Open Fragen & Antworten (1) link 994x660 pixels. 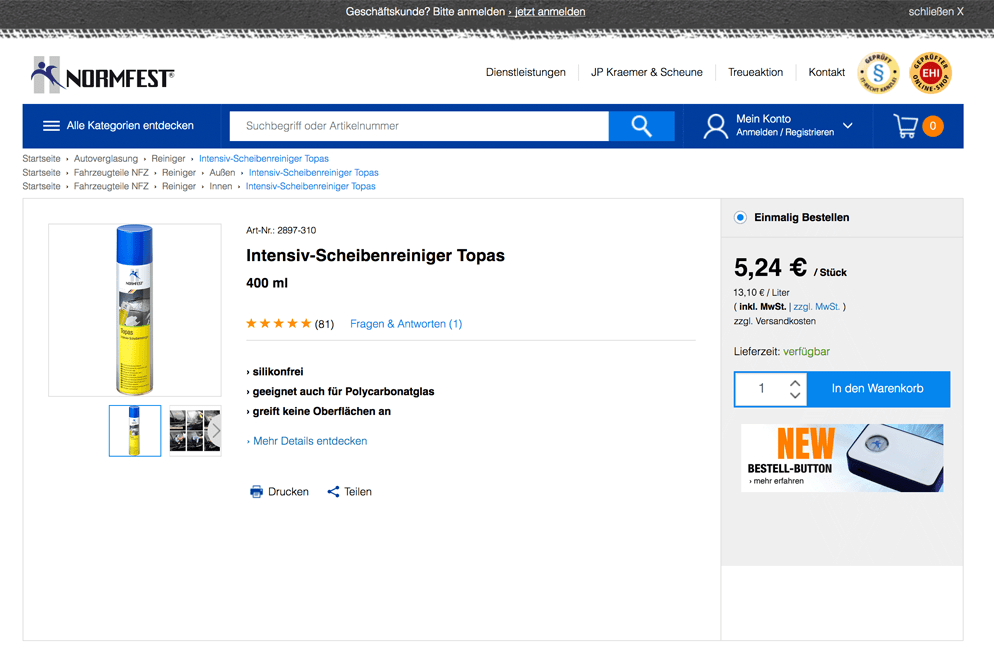(x=406, y=324)
